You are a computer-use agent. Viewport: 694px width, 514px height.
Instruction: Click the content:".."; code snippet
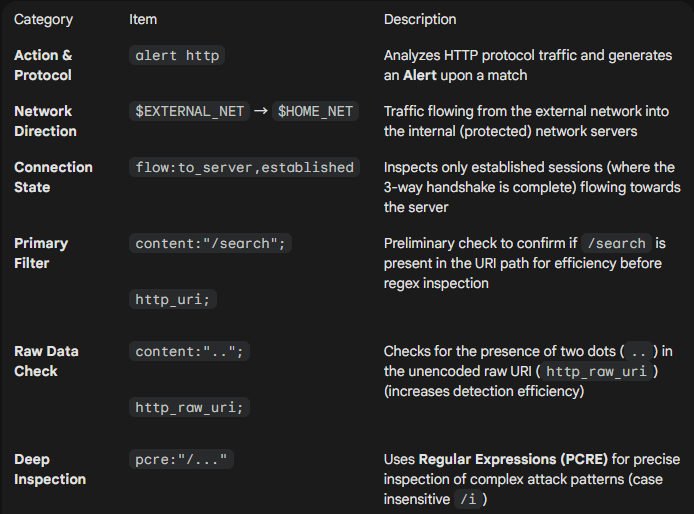click(190, 352)
